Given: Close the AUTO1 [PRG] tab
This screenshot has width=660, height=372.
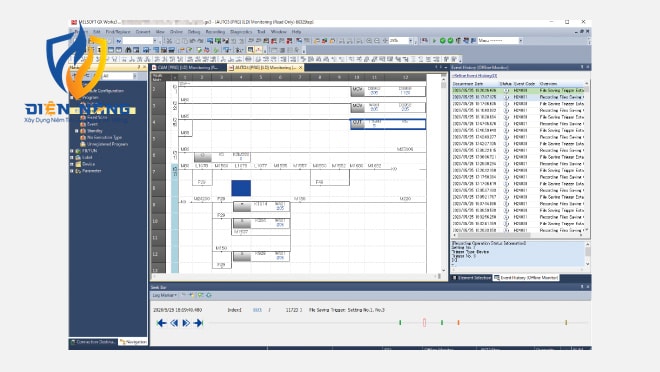Looking at the screenshot, I should click(x=301, y=67).
